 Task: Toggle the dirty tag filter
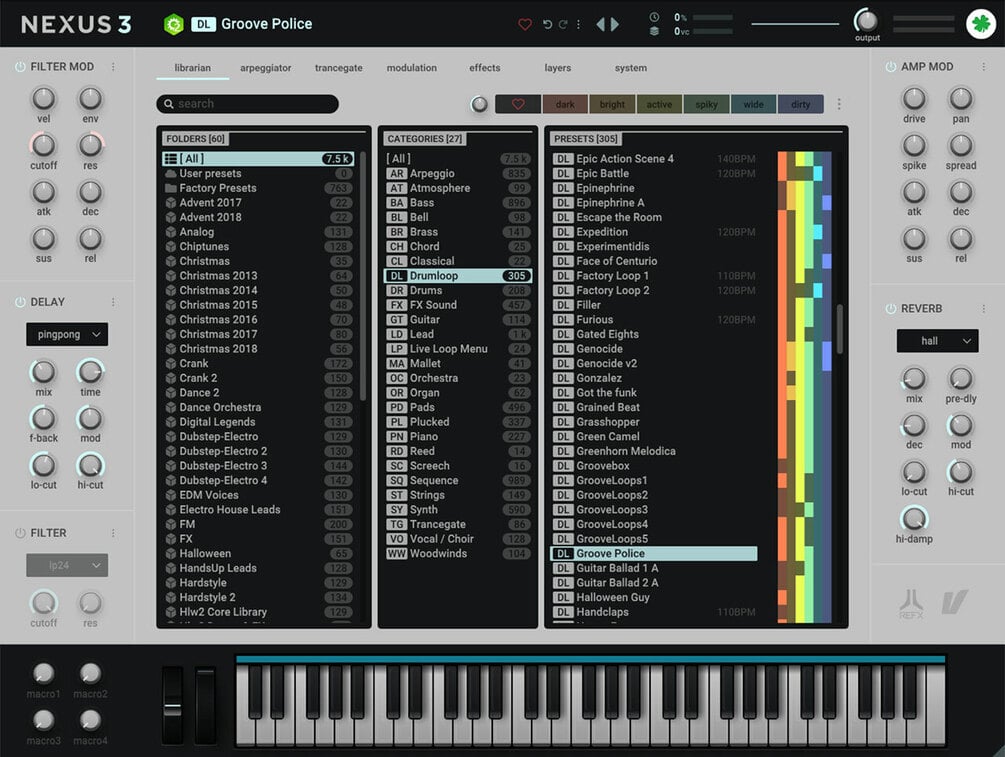[x=801, y=104]
